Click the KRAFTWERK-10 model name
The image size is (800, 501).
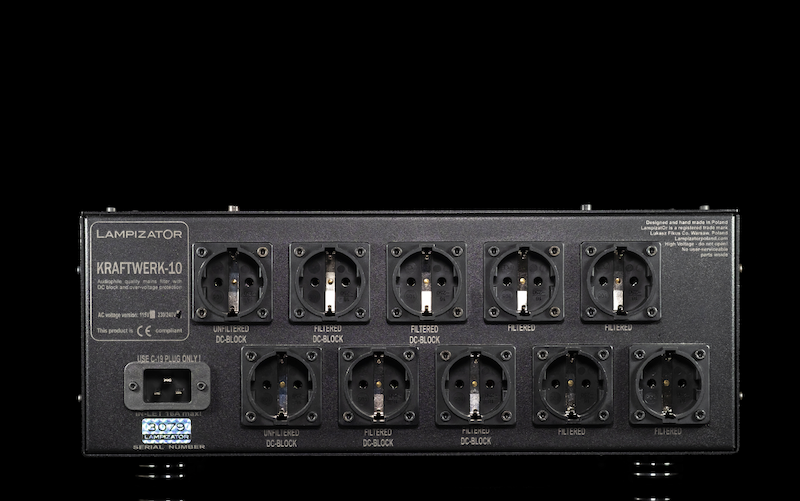pos(139,268)
